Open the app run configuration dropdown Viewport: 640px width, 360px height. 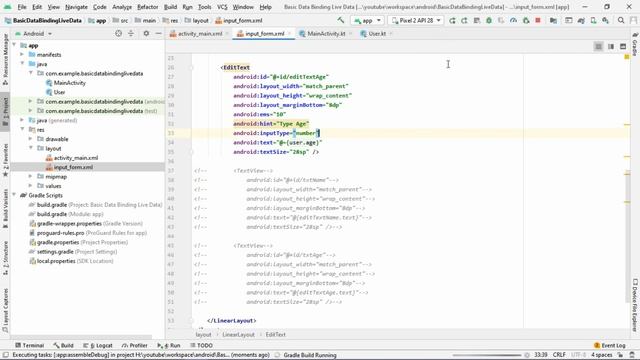coord(367,20)
